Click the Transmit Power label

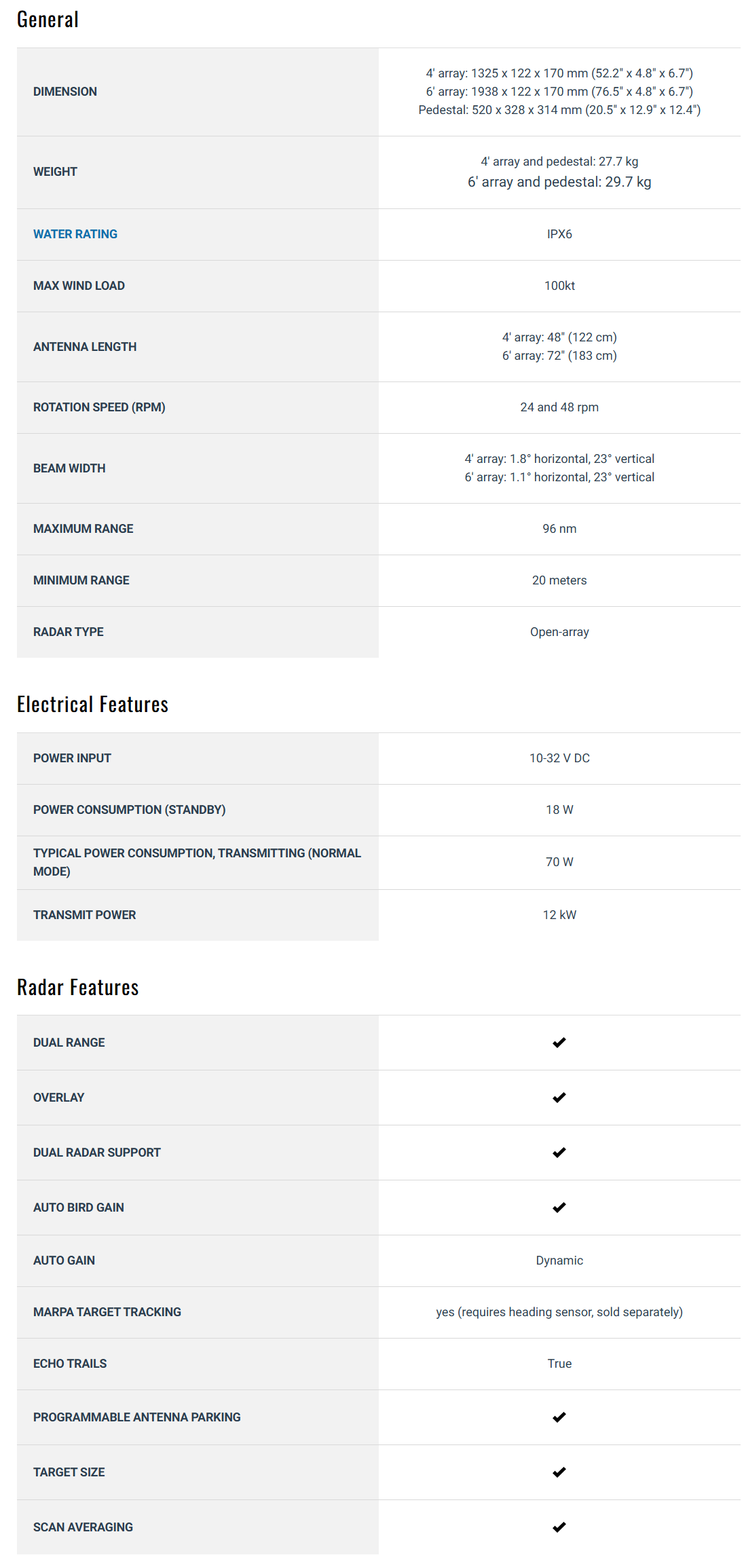(x=84, y=915)
